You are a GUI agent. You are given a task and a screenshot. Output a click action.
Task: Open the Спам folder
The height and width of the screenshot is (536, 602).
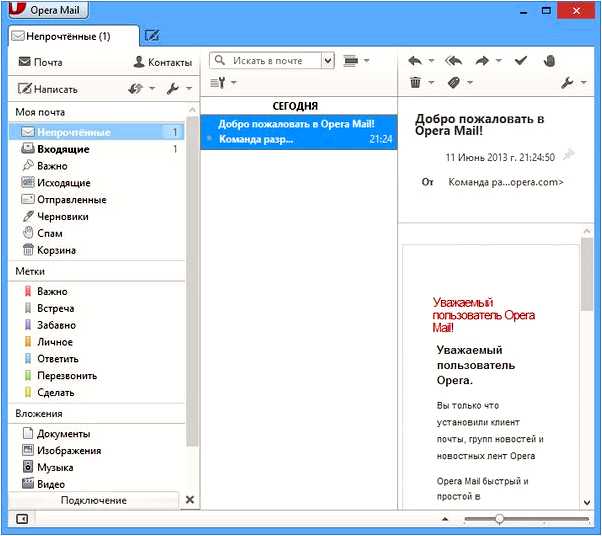coord(42,233)
